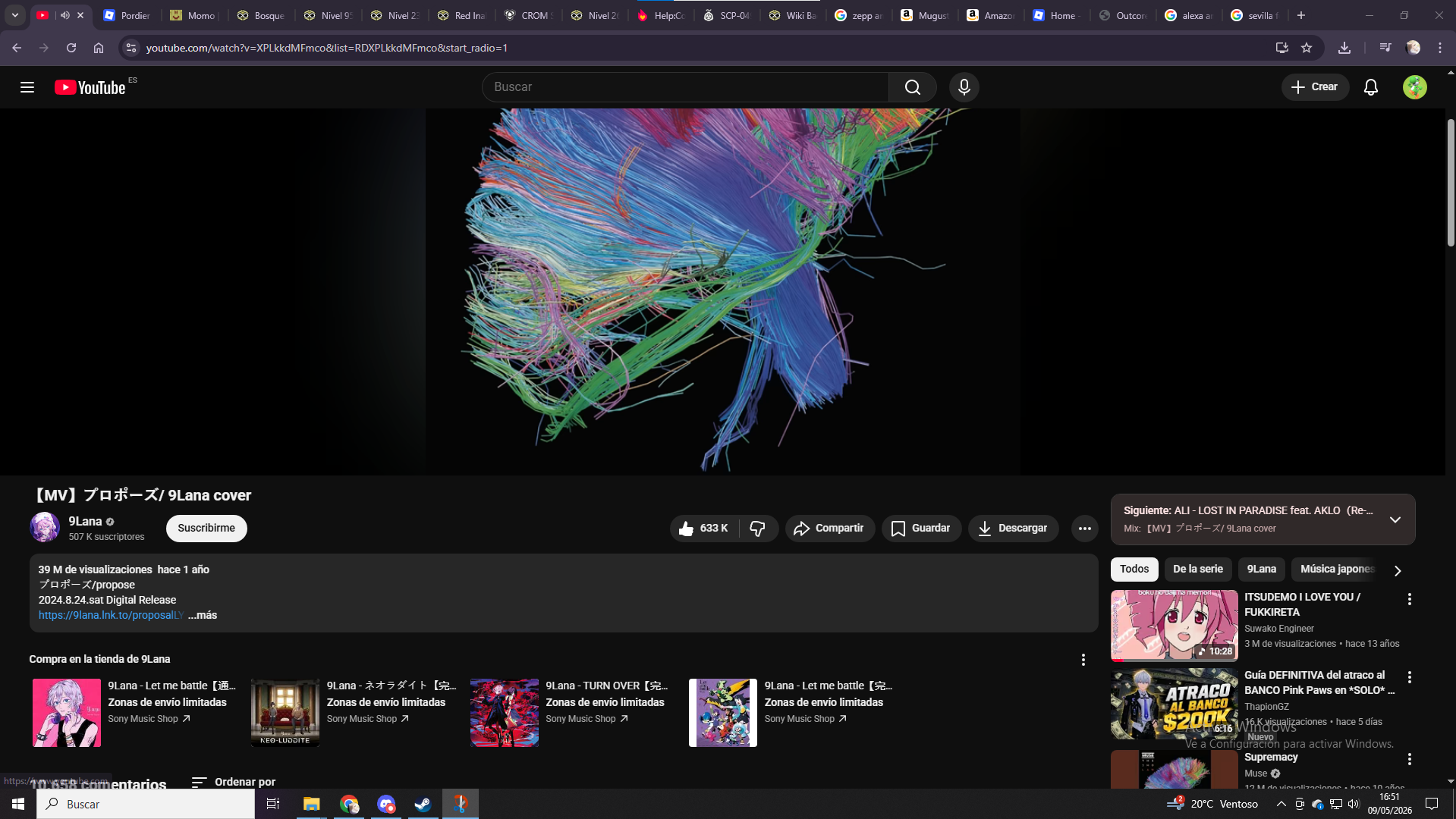Switch to the Wiki Ba browser tab
1456x819 pixels.
(794, 15)
